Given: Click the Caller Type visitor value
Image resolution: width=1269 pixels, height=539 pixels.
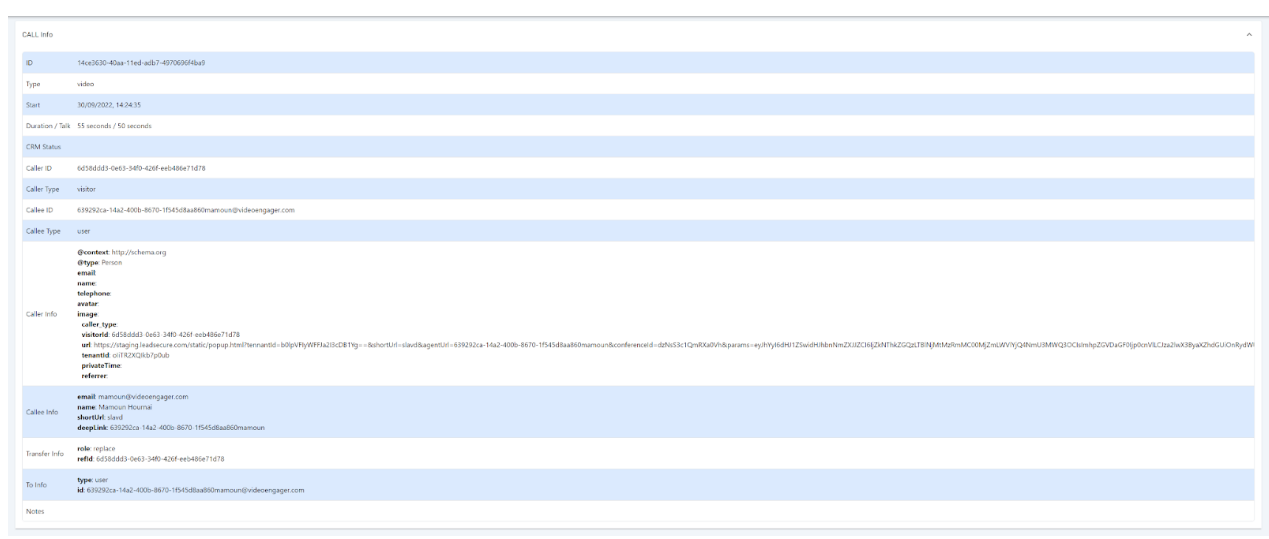Looking at the screenshot, I should click(88, 189).
